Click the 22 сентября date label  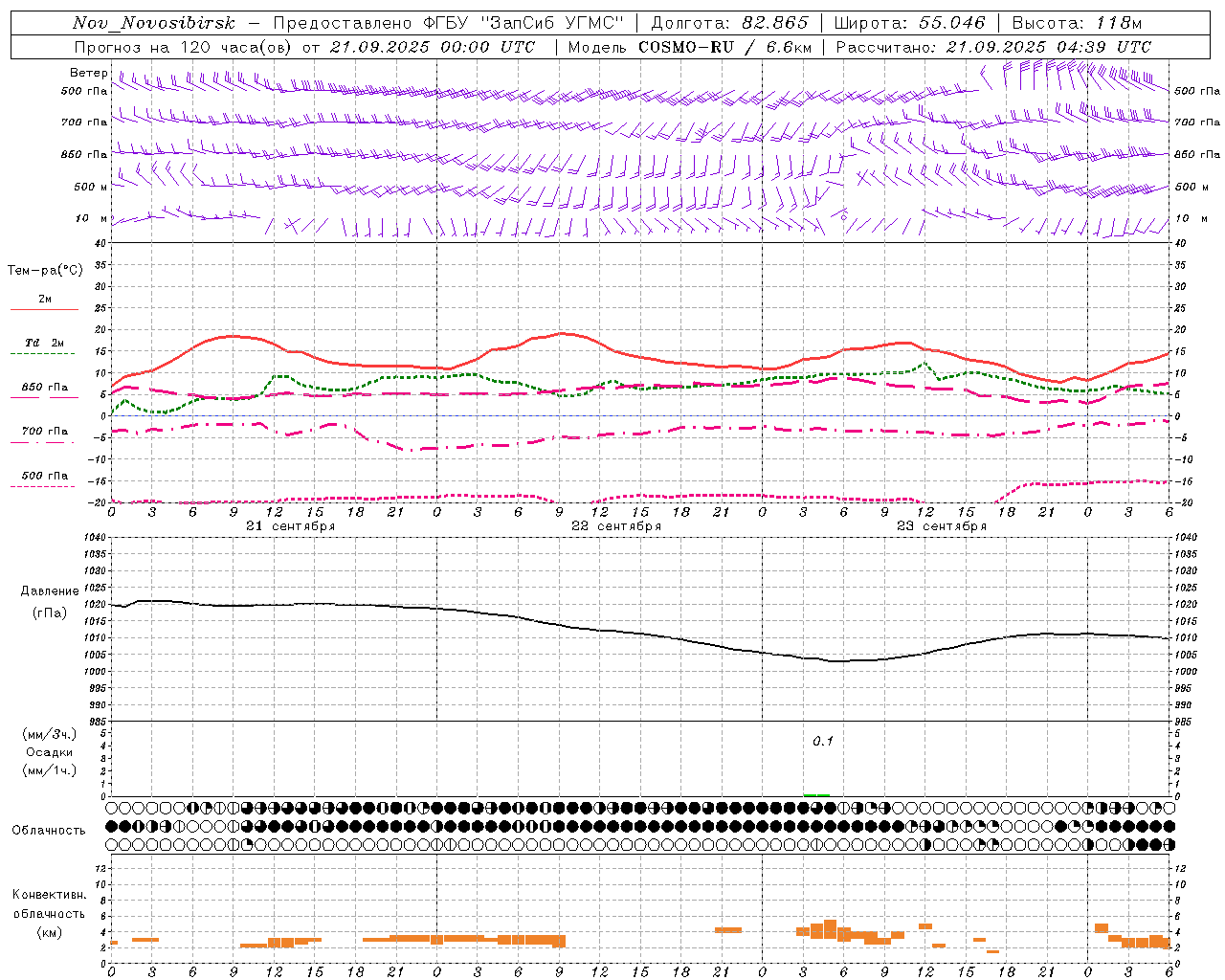pos(615,526)
